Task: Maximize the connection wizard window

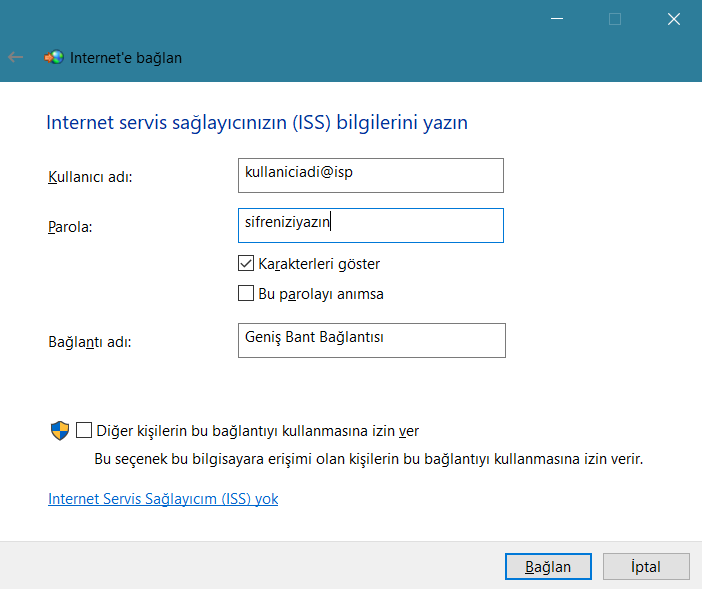Action: click(x=615, y=19)
